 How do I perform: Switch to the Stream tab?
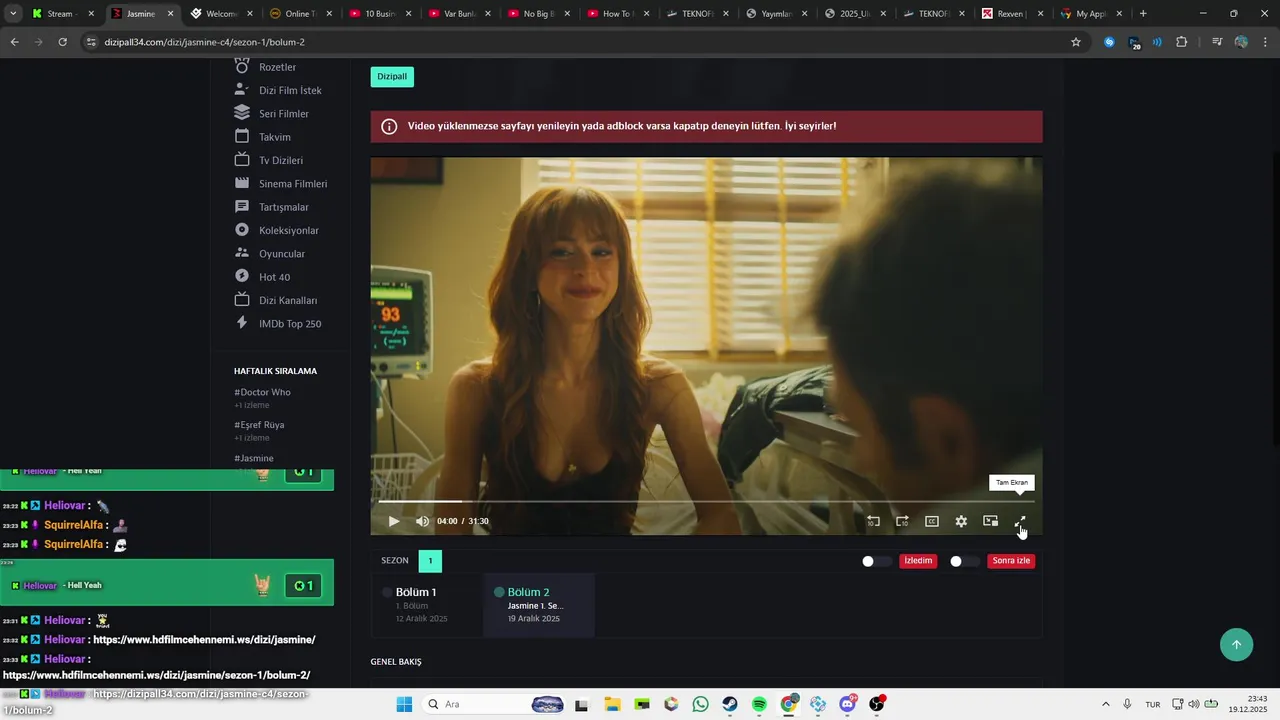(x=62, y=14)
